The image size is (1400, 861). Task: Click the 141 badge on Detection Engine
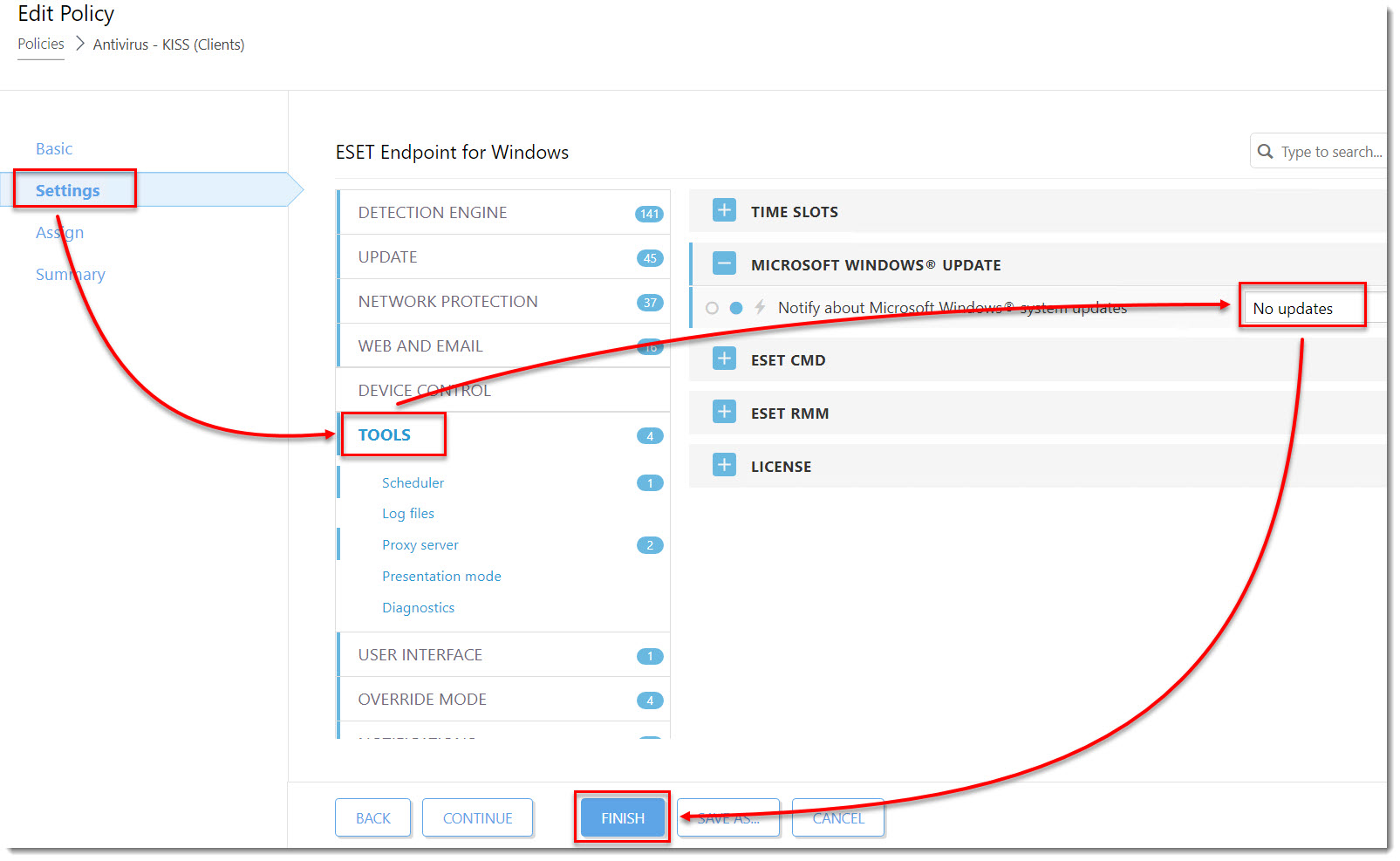tap(649, 214)
